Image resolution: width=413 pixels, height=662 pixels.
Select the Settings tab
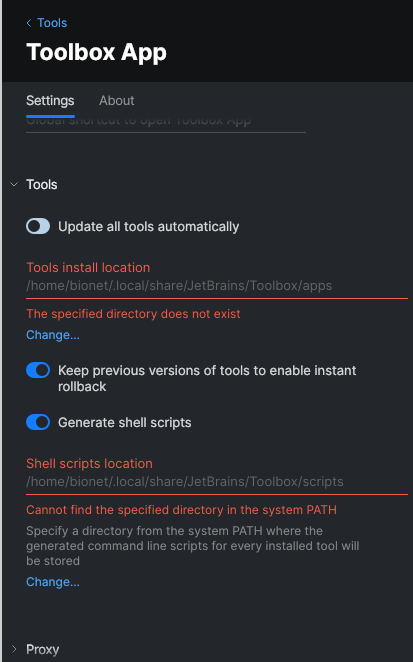point(50,100)
